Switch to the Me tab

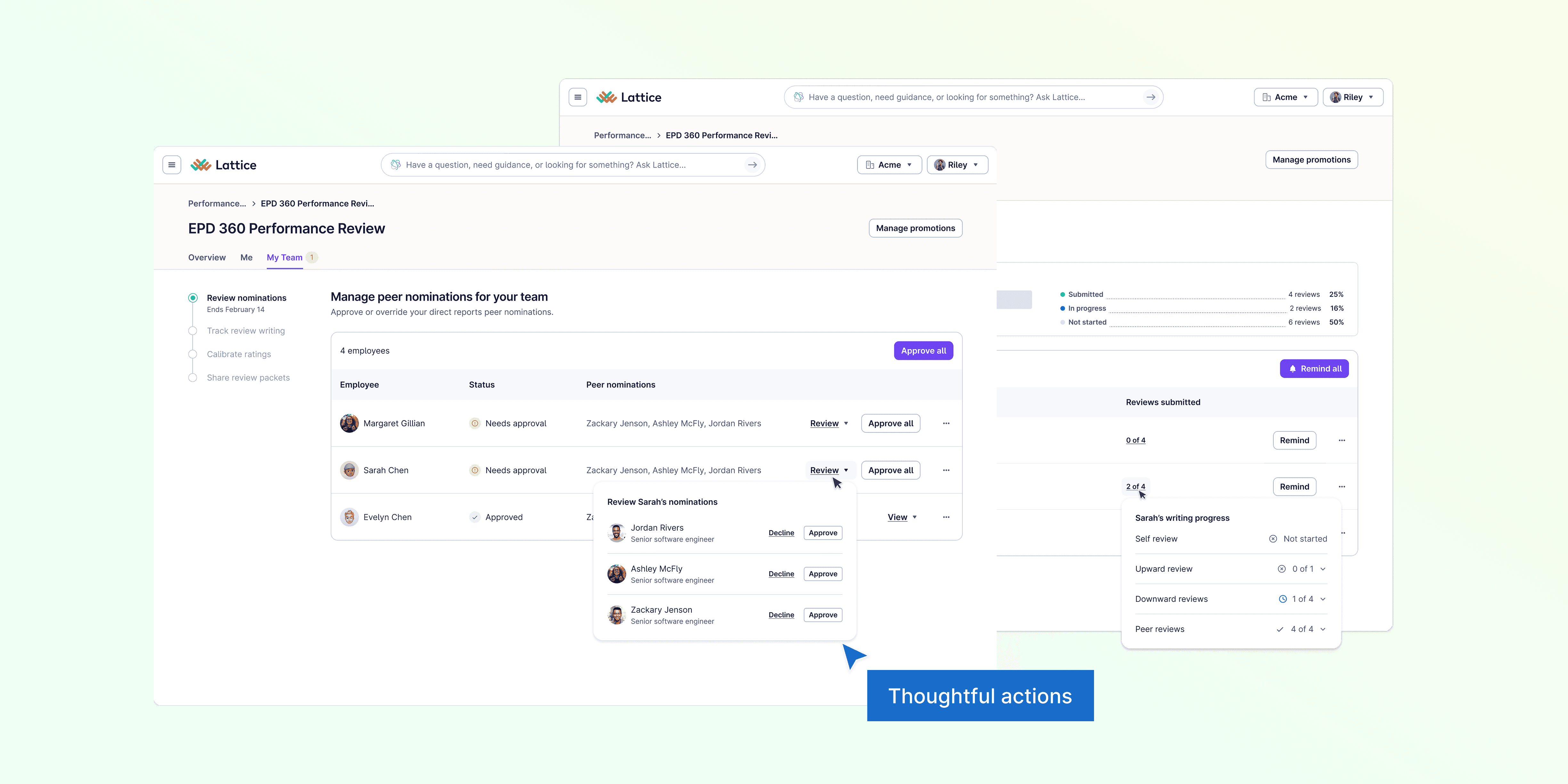click(246, 257)
